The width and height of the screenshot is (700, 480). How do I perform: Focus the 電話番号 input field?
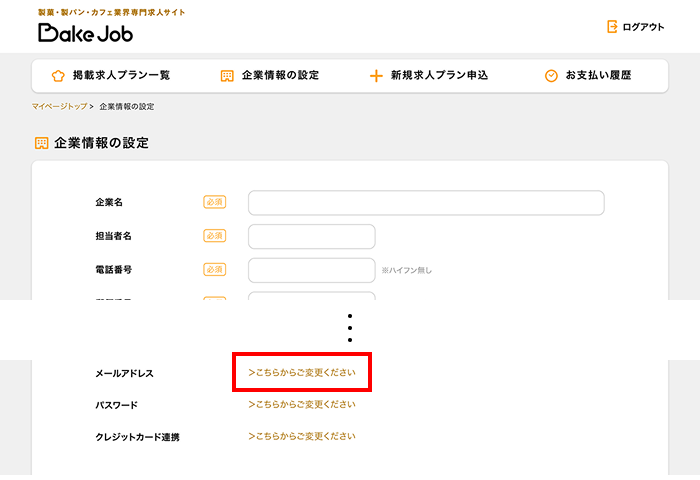[x=311, y=270]
